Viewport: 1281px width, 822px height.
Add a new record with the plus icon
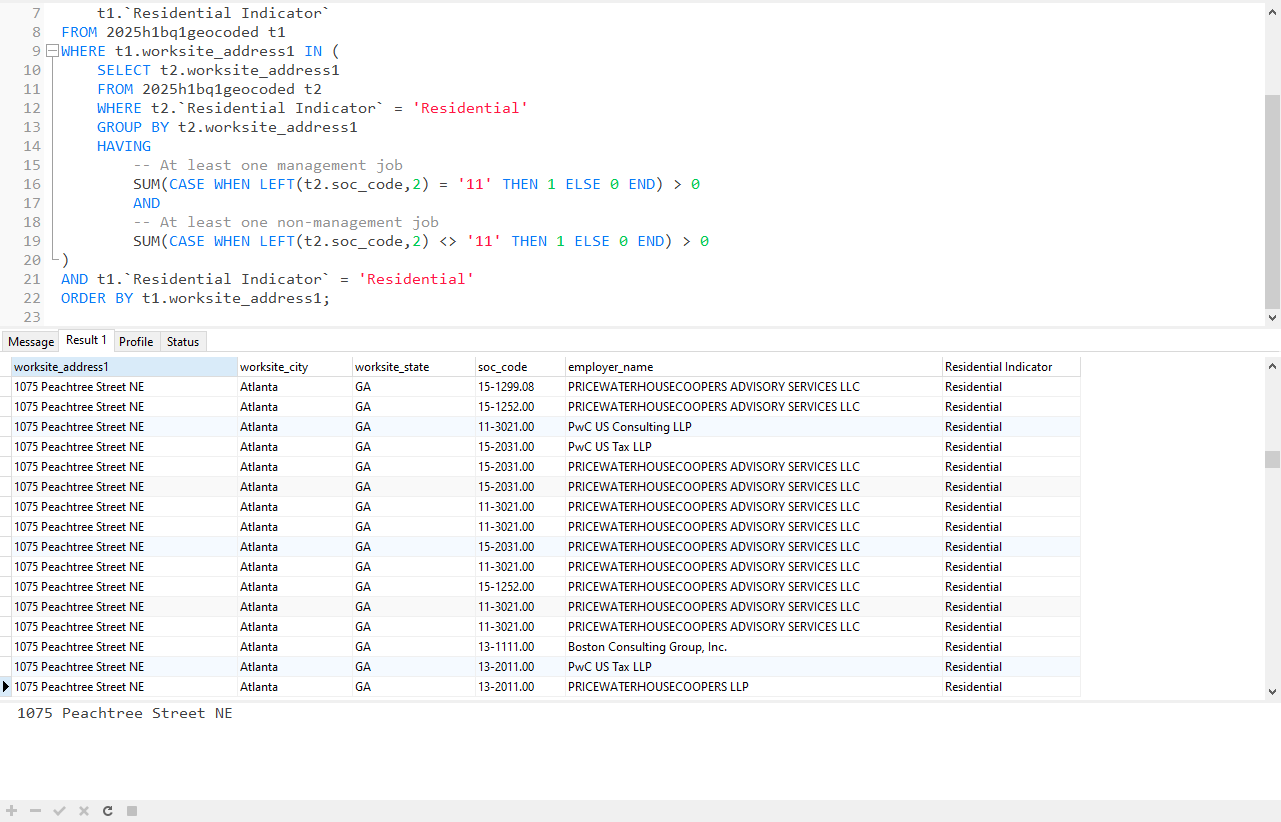(12, 811)
